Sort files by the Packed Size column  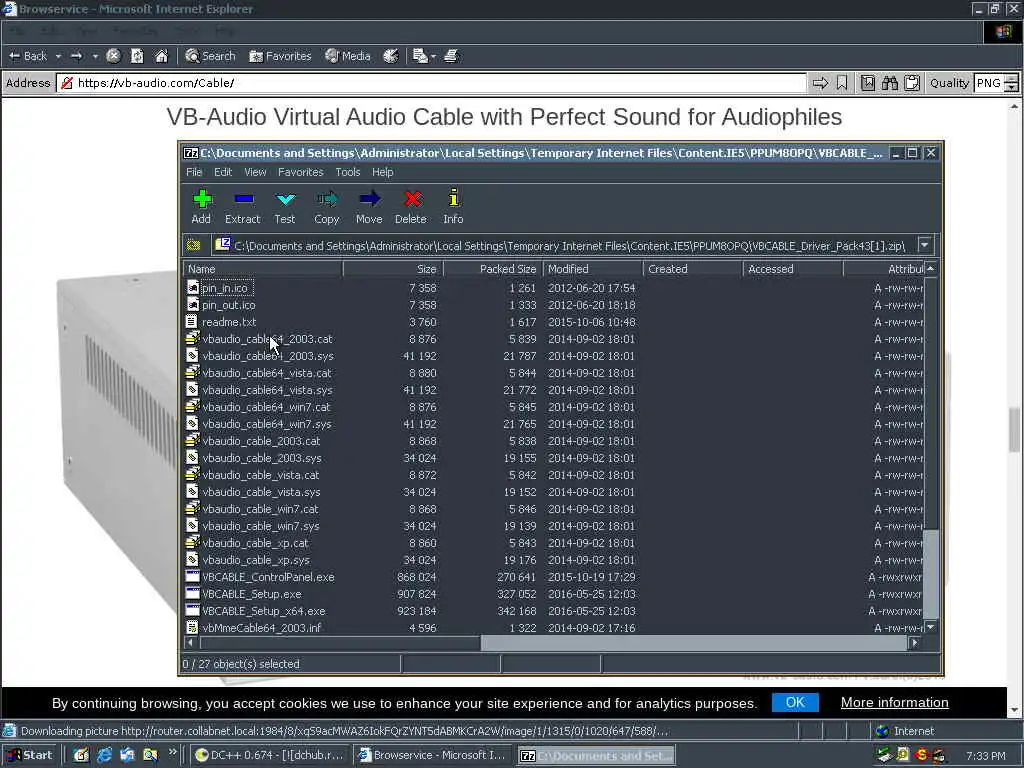[492, 269]
